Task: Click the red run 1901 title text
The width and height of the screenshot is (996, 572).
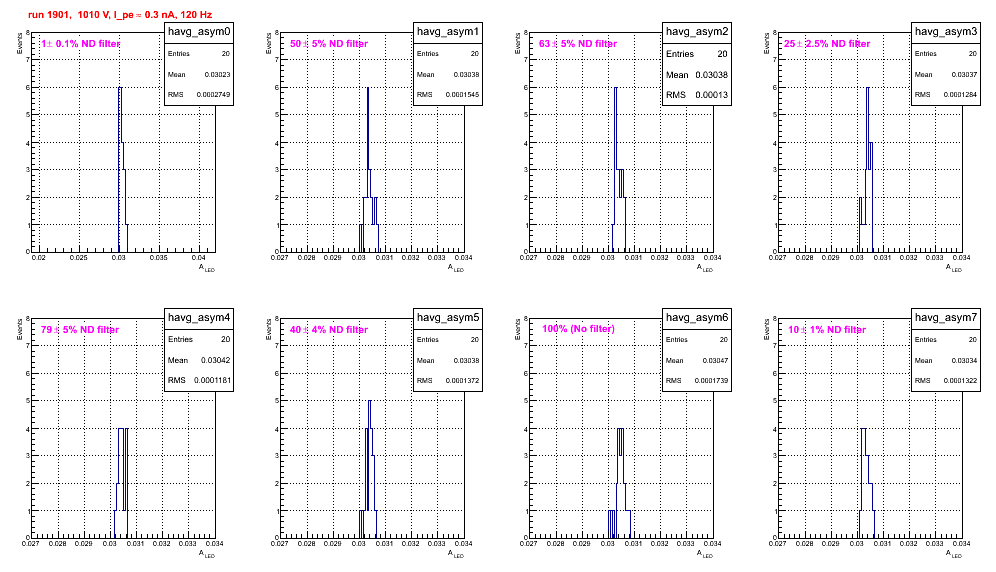Action: pos(120,15)
